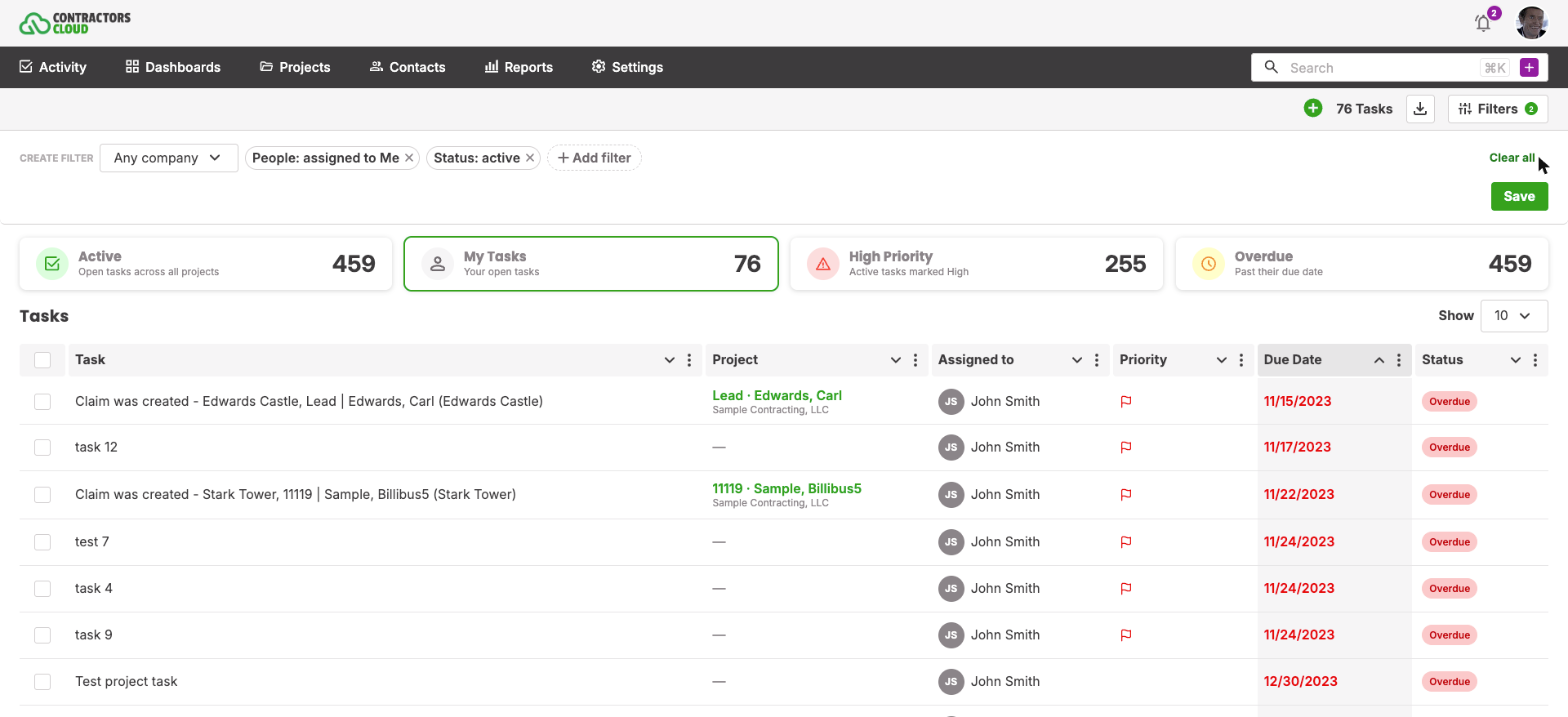Check the Stark Tower claim task checkbox
Image resolution: width=1568 pixels, height=717 pixels.
(x=42, y=495)
